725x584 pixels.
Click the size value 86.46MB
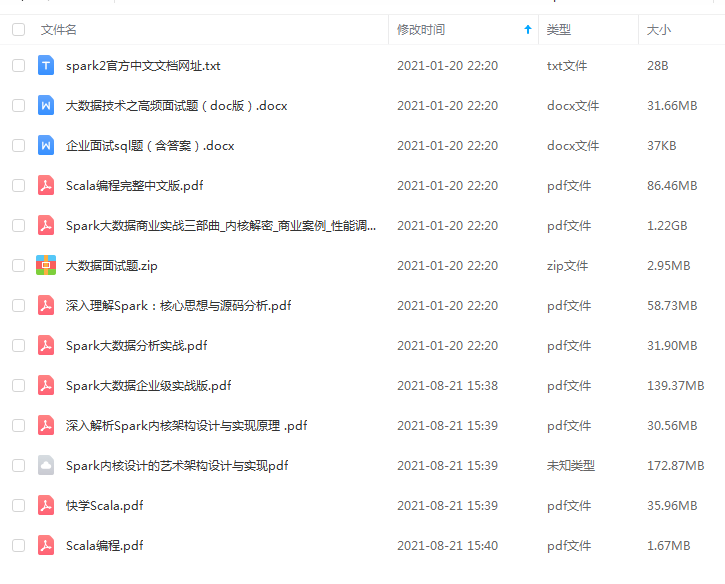click(x=672, y=186)
